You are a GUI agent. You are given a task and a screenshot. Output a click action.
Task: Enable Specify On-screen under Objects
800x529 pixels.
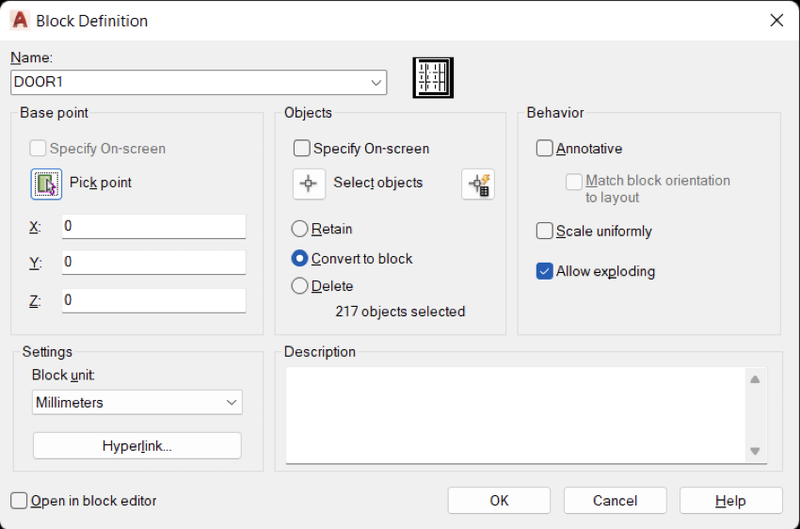pyautogui.click(x=302, y=148)
